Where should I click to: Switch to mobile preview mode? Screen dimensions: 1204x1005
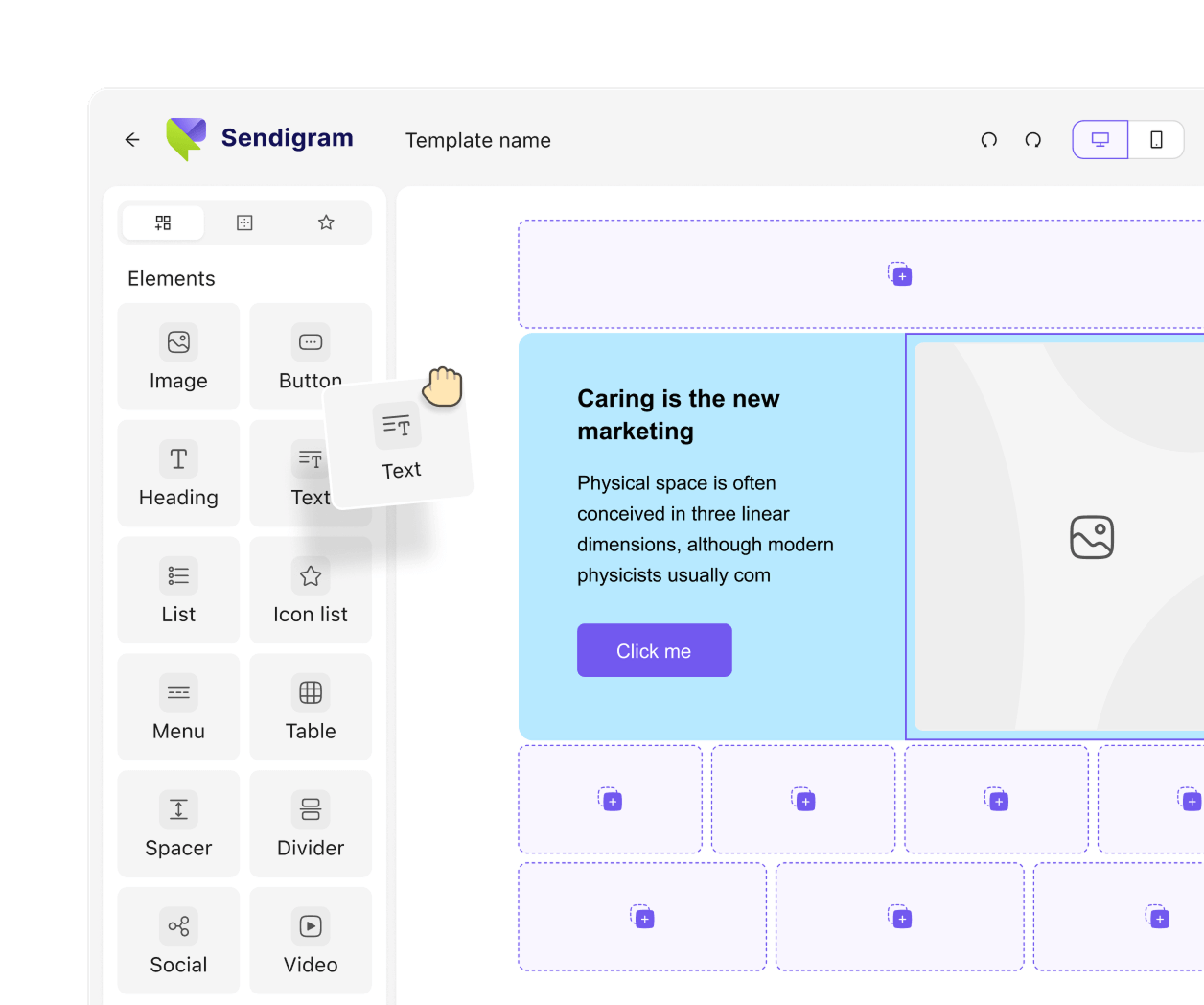(1157, 139)
